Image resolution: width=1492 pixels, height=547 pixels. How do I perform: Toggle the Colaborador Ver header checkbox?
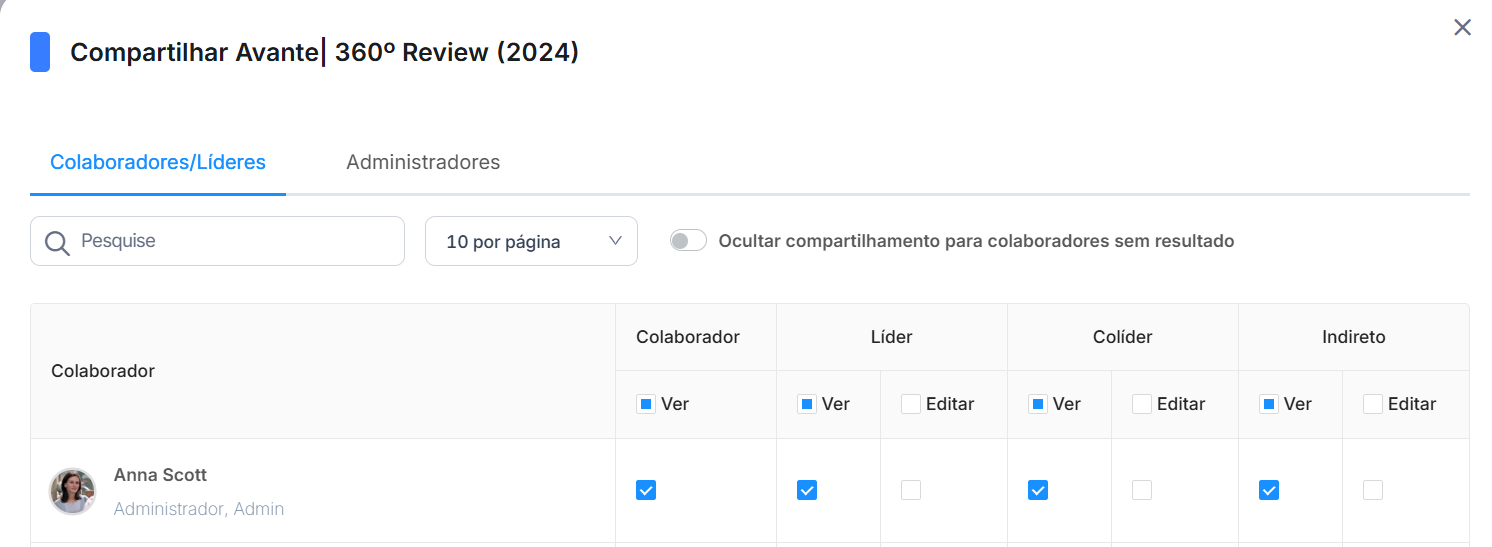pos(646,404)
